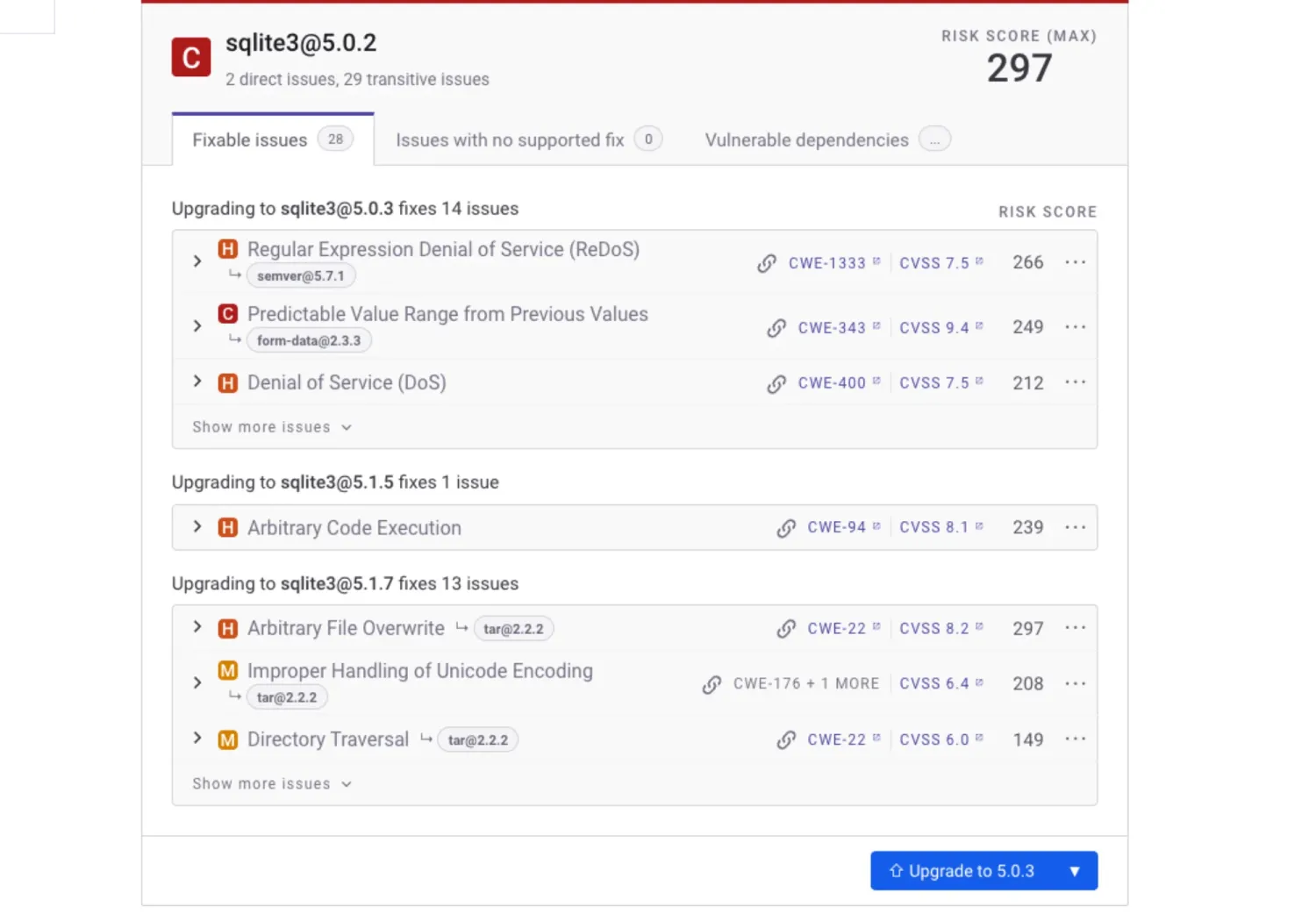Open the CVSS 9.4 link
This screenshot has width=1316, height=921.
(941, 328)
